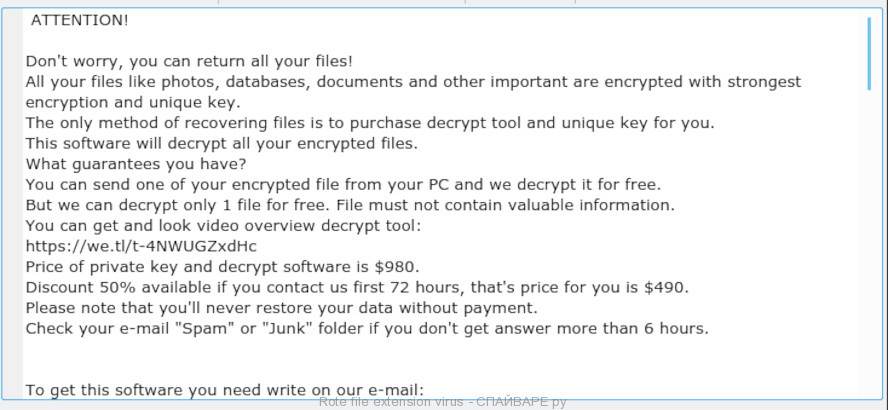Click the "What guarantees you have?" line
Screen dimensions: 888x410
point(135,164)
